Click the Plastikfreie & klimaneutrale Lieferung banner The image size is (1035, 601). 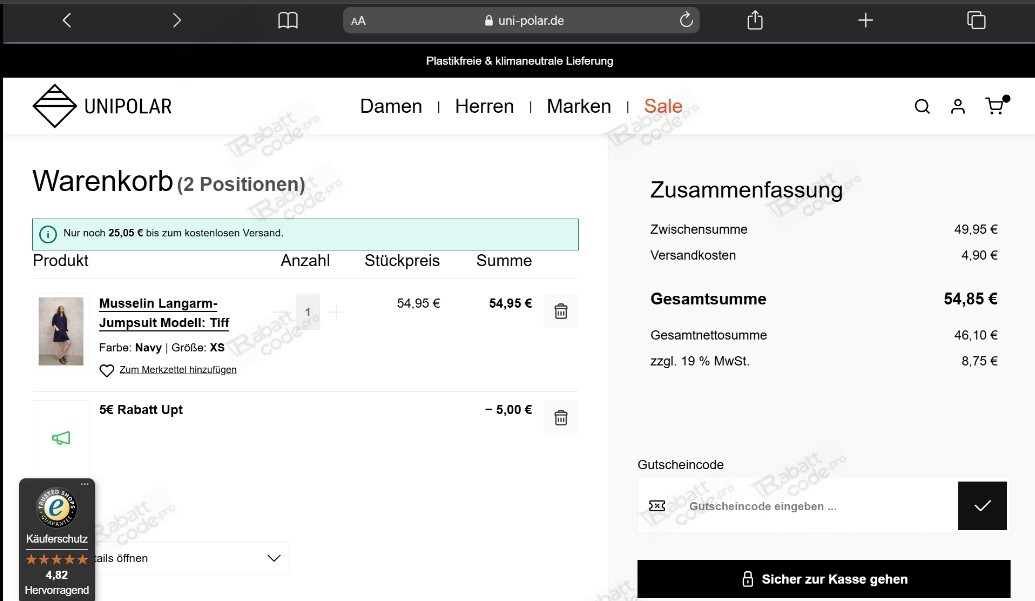click(x=519, y=61)
